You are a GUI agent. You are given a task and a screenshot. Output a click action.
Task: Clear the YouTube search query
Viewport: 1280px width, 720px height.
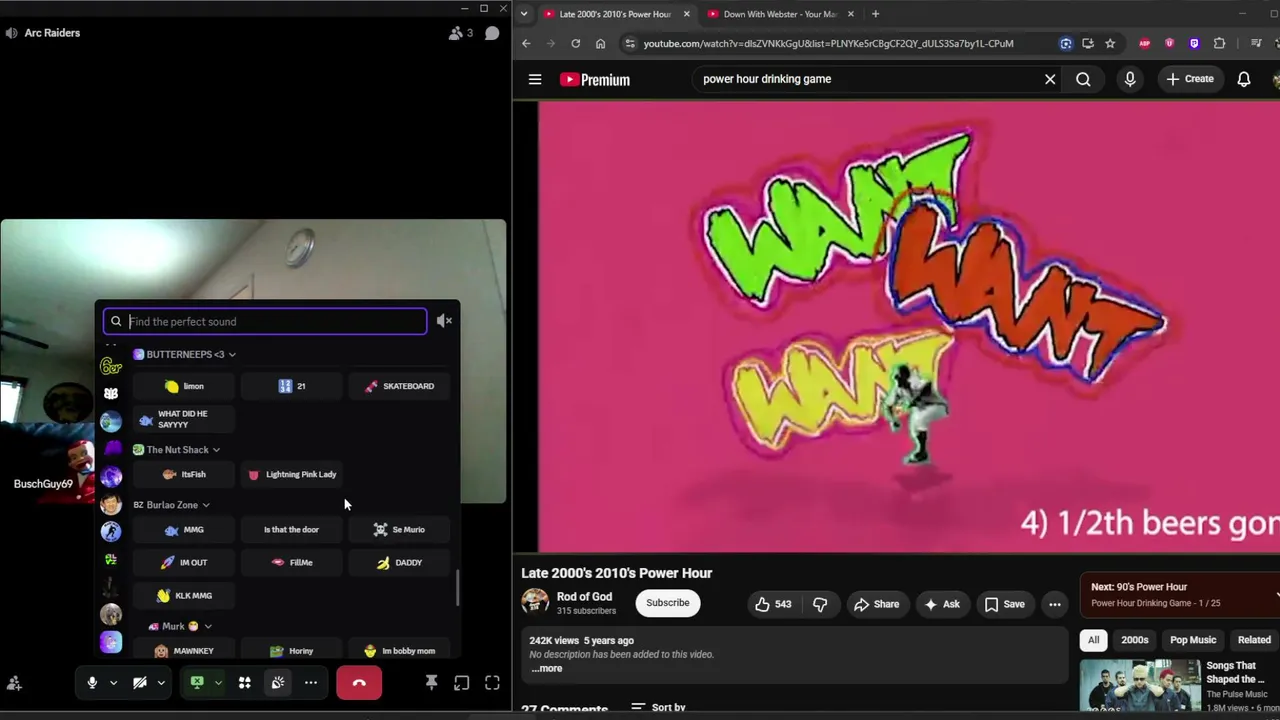click(x=1050, y=79)
